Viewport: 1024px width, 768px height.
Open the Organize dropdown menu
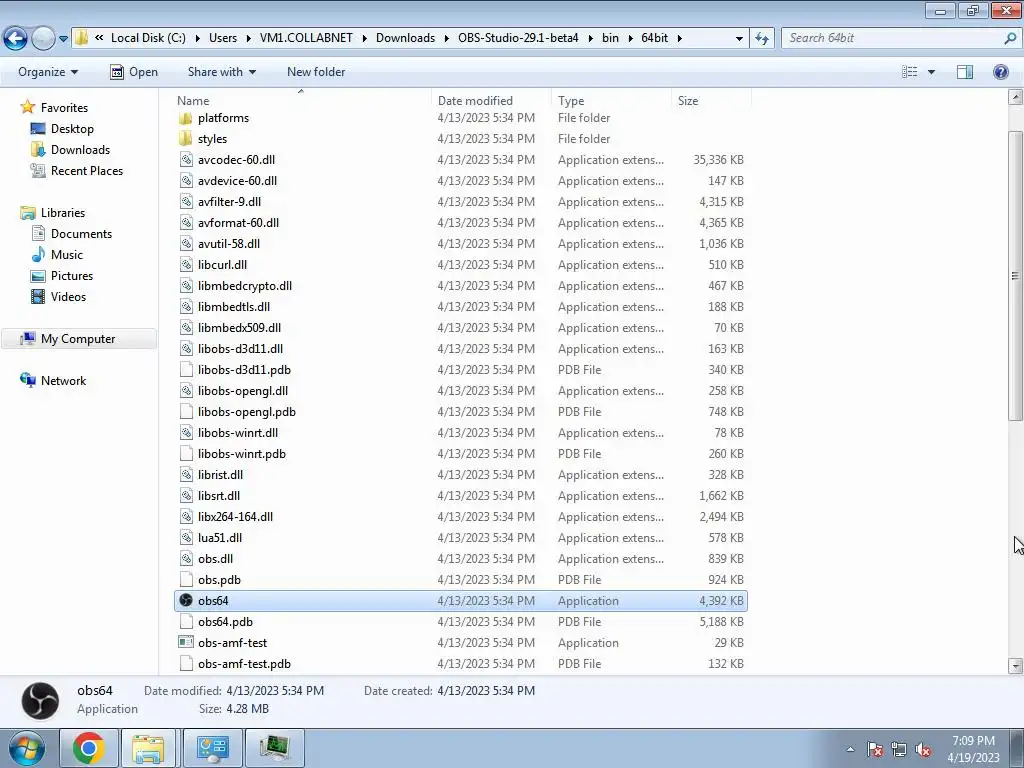(x=48, y=72)
